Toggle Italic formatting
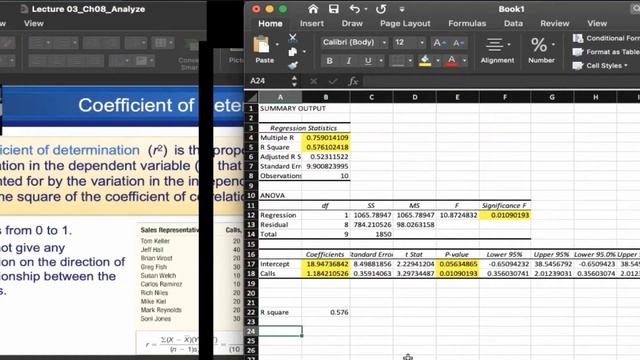640x360 pixels. (349, 61)
